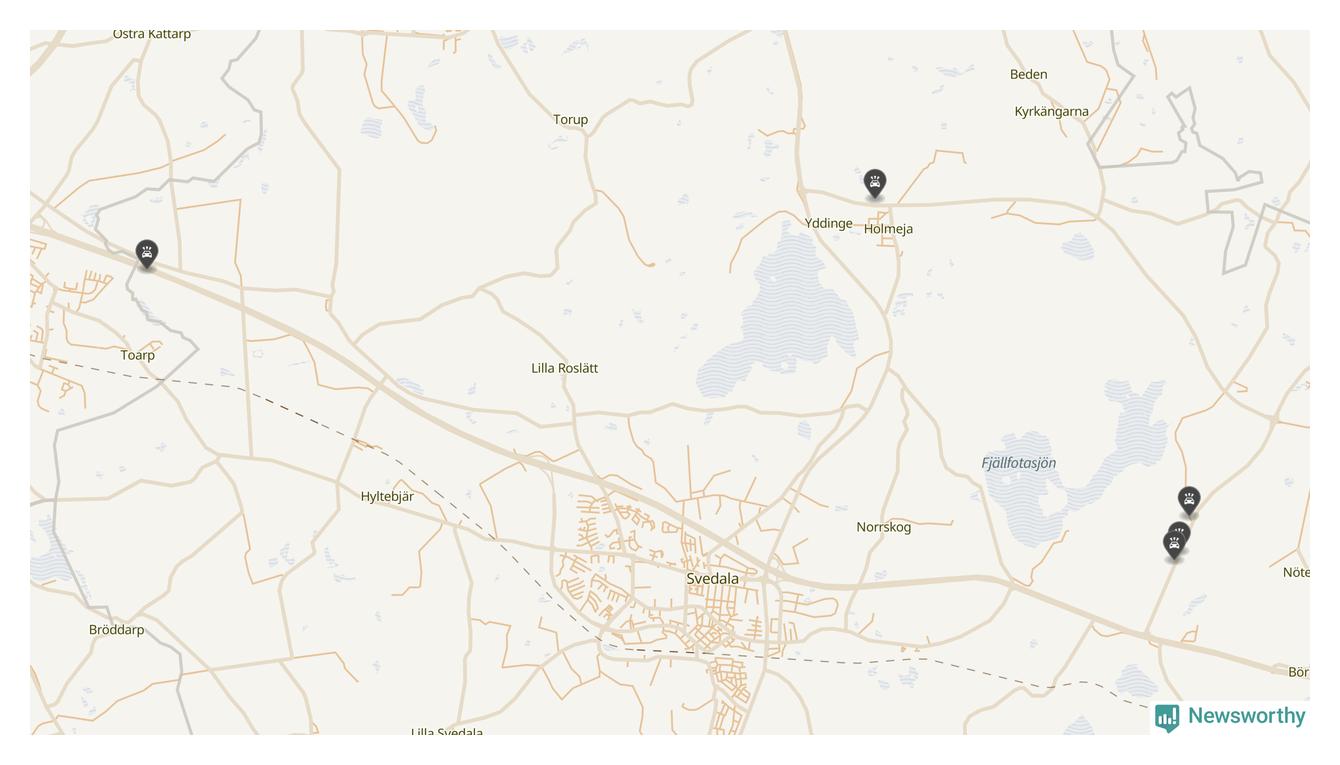Click the Beden place label
Image resolution: width=1340 pixels, height=765 pixels.
[x=1029, y=74]
